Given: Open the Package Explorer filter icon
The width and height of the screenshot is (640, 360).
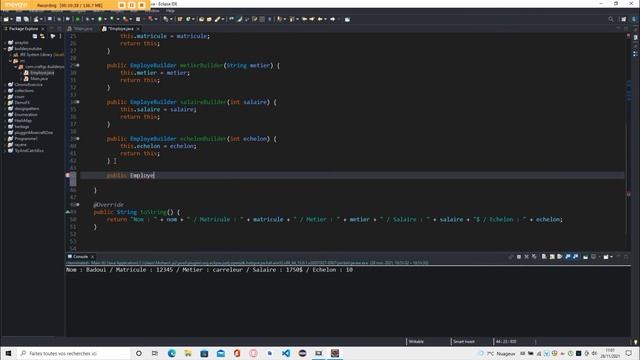Looking at the screenshot, I should coord(53,36).
